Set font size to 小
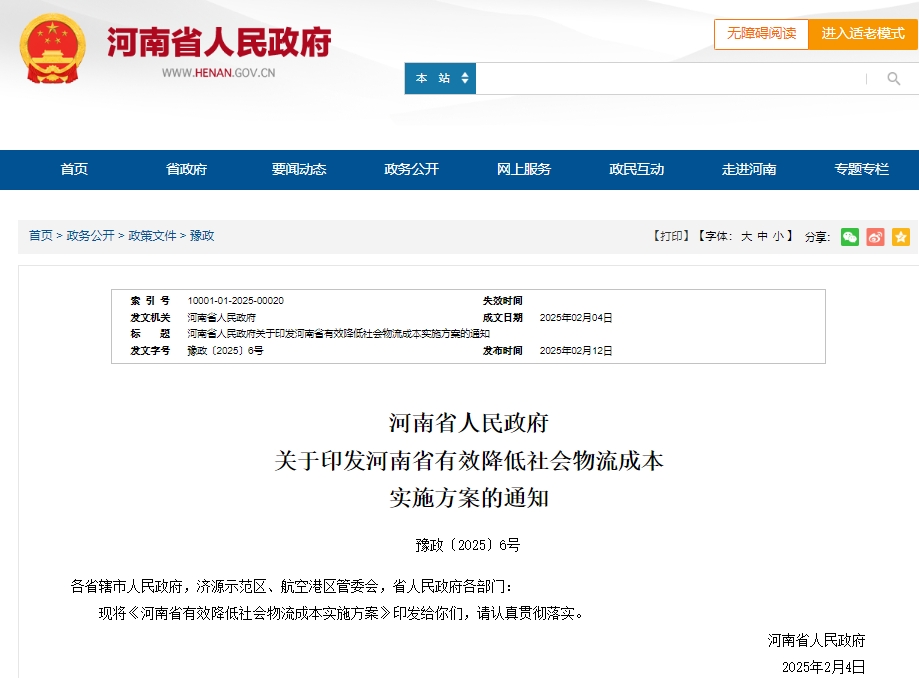919x678 pixels. point(776,237)
